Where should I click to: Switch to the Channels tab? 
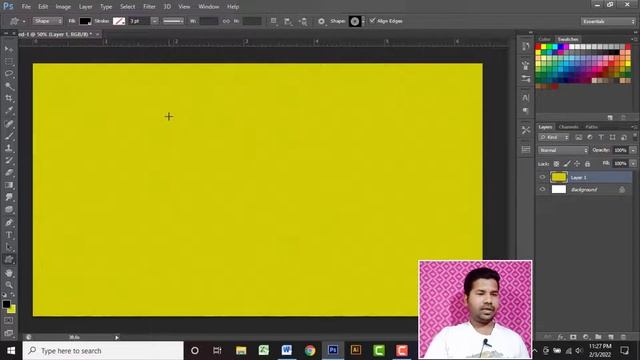(568, 127)
